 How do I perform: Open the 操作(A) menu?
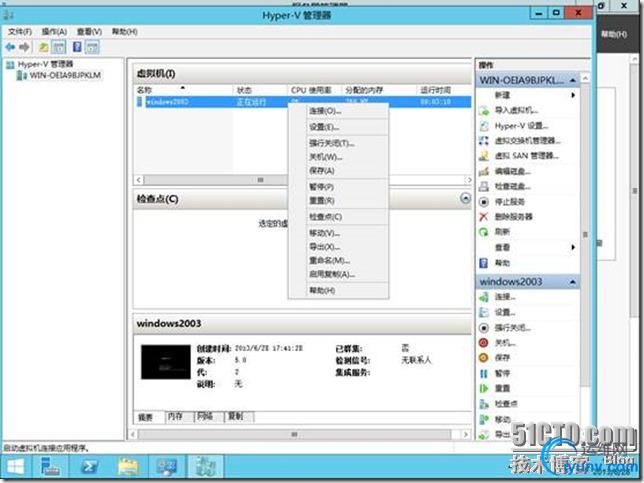[54, 32]
